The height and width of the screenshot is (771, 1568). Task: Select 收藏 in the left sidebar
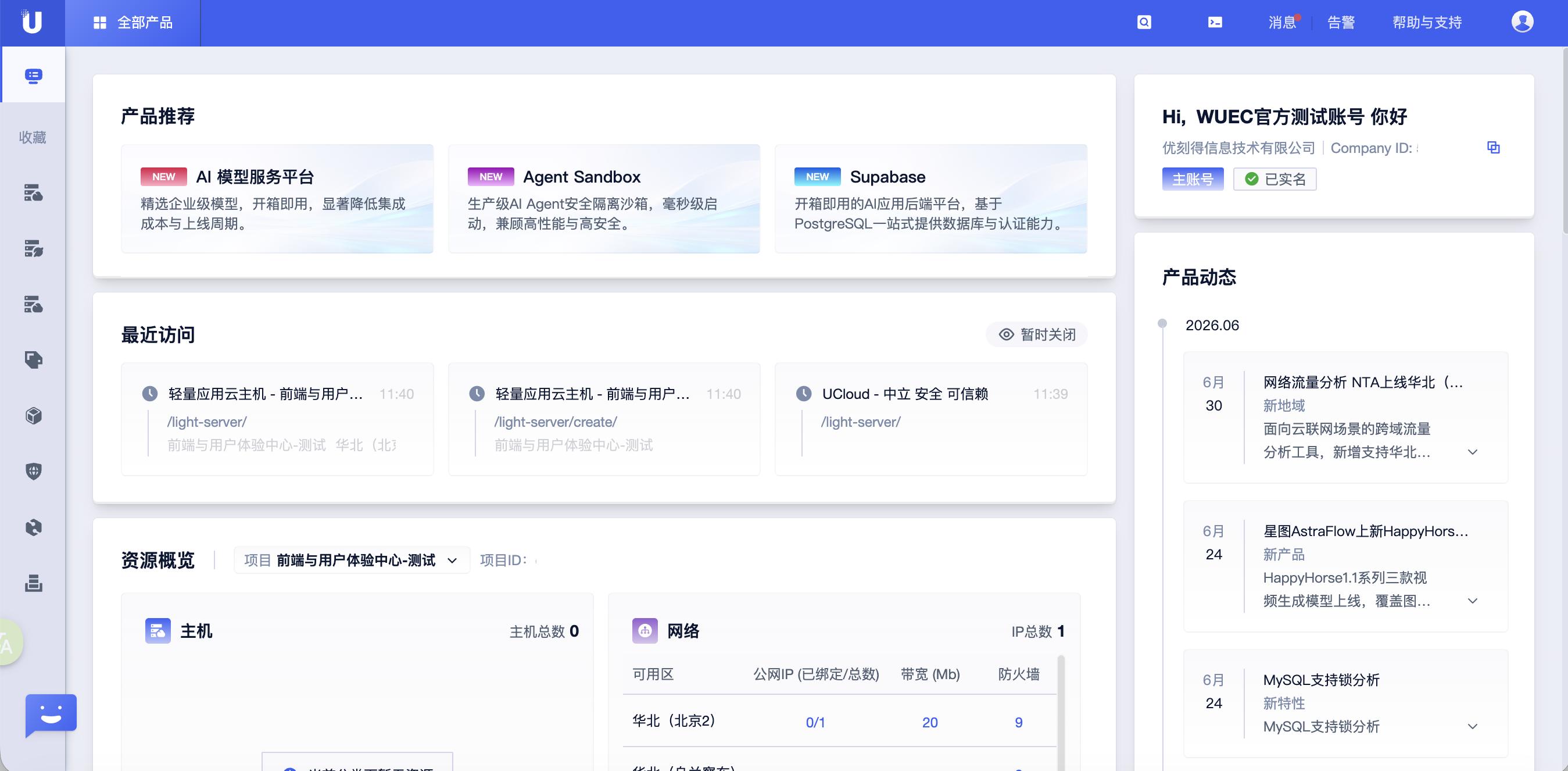pos(33,138)
